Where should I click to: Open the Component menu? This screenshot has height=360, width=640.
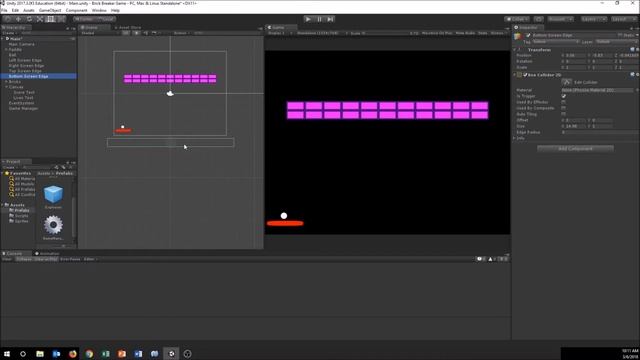pos(76,10)
